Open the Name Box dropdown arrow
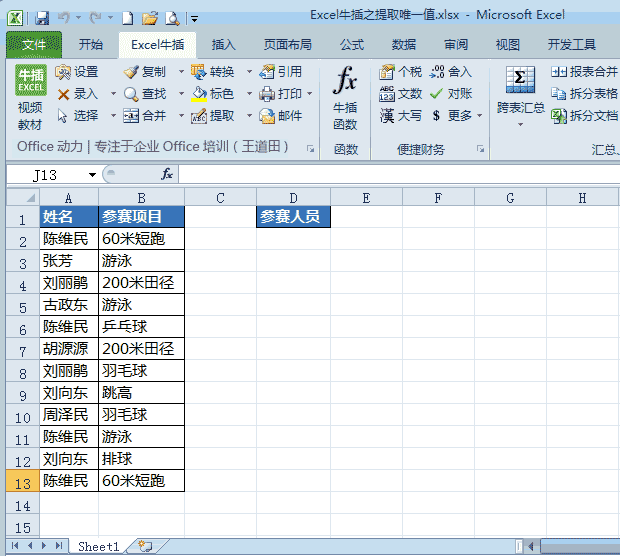Viewport: 620px width, 556px height. point(93,175)
